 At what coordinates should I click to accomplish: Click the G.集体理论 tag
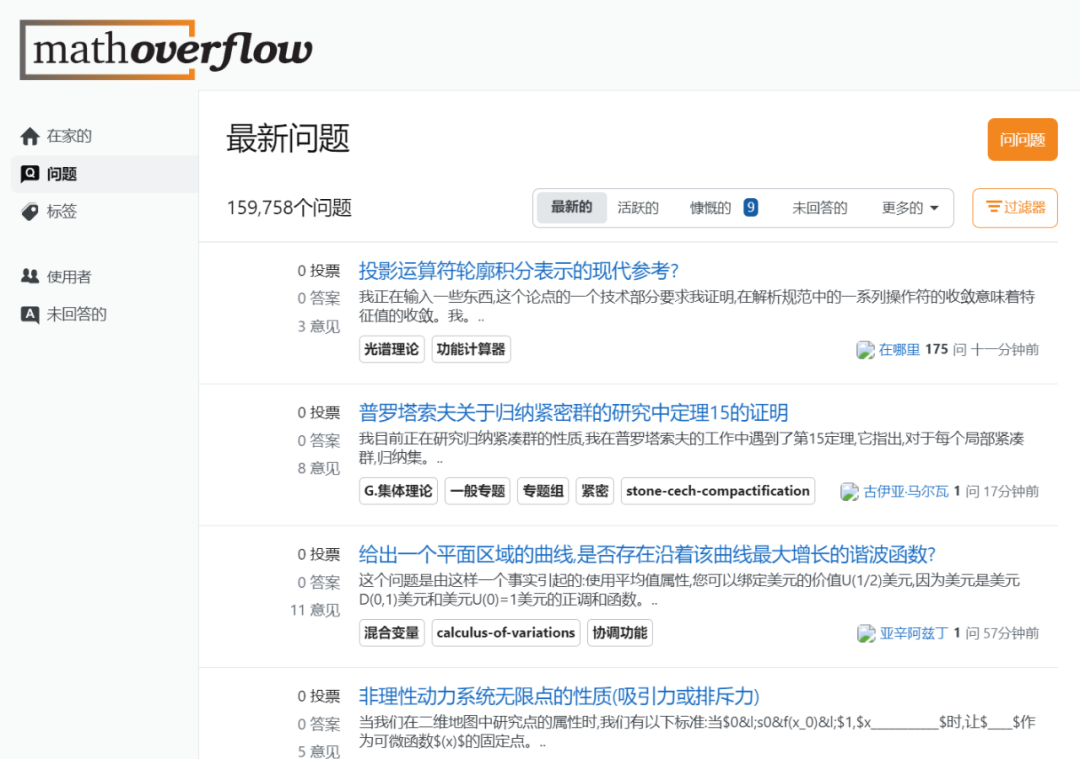click(x=398, y=491)
